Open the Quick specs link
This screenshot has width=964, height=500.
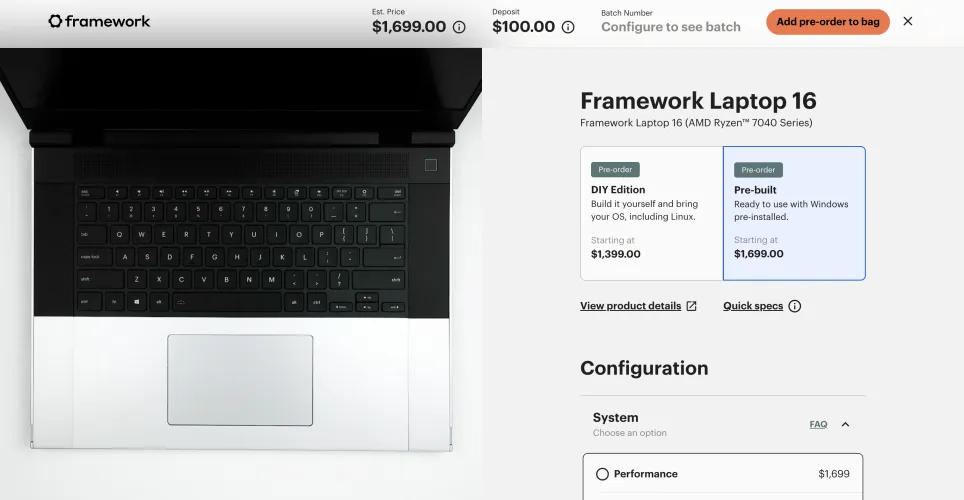point(753,306)
